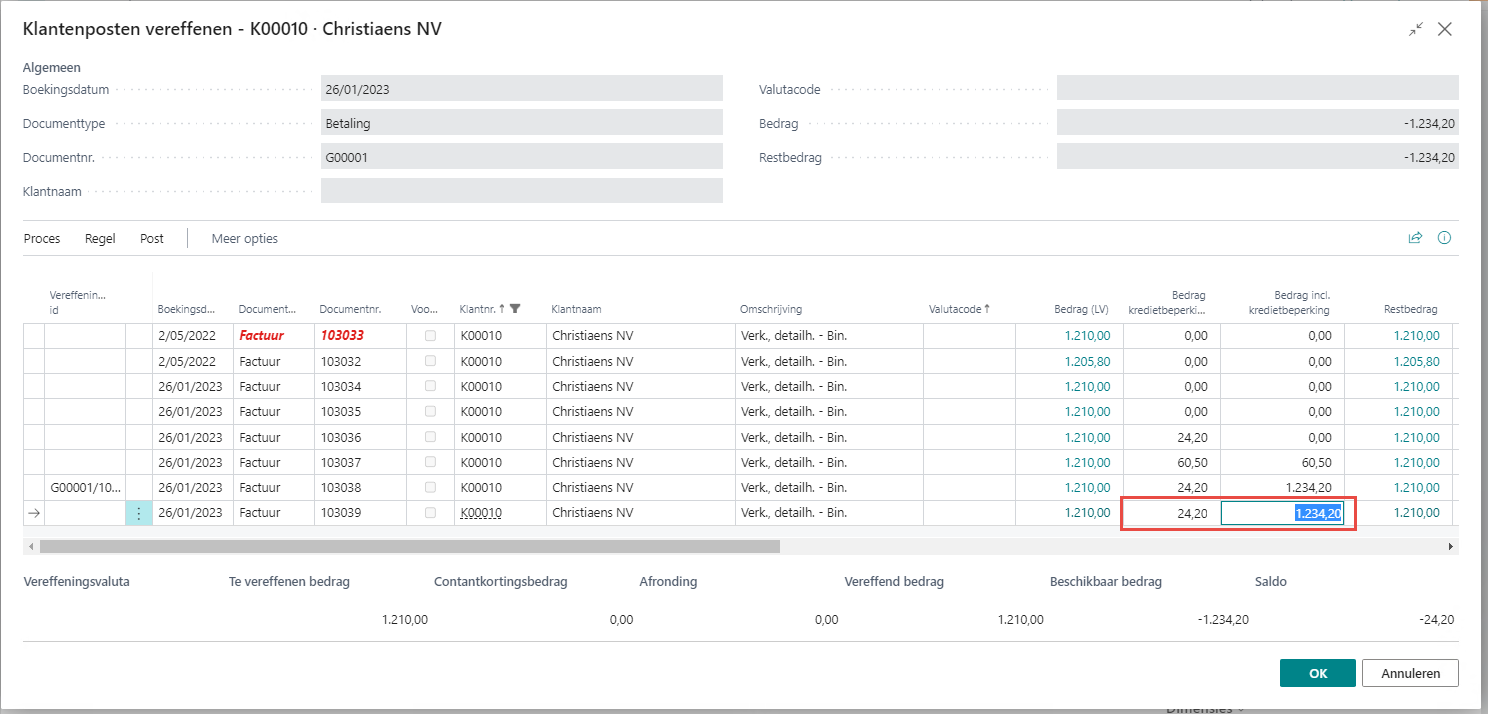Click the collapse dialog arrows icon
The width and height of the screenshot is (1488, 714).
click(x=1415, y=29)
